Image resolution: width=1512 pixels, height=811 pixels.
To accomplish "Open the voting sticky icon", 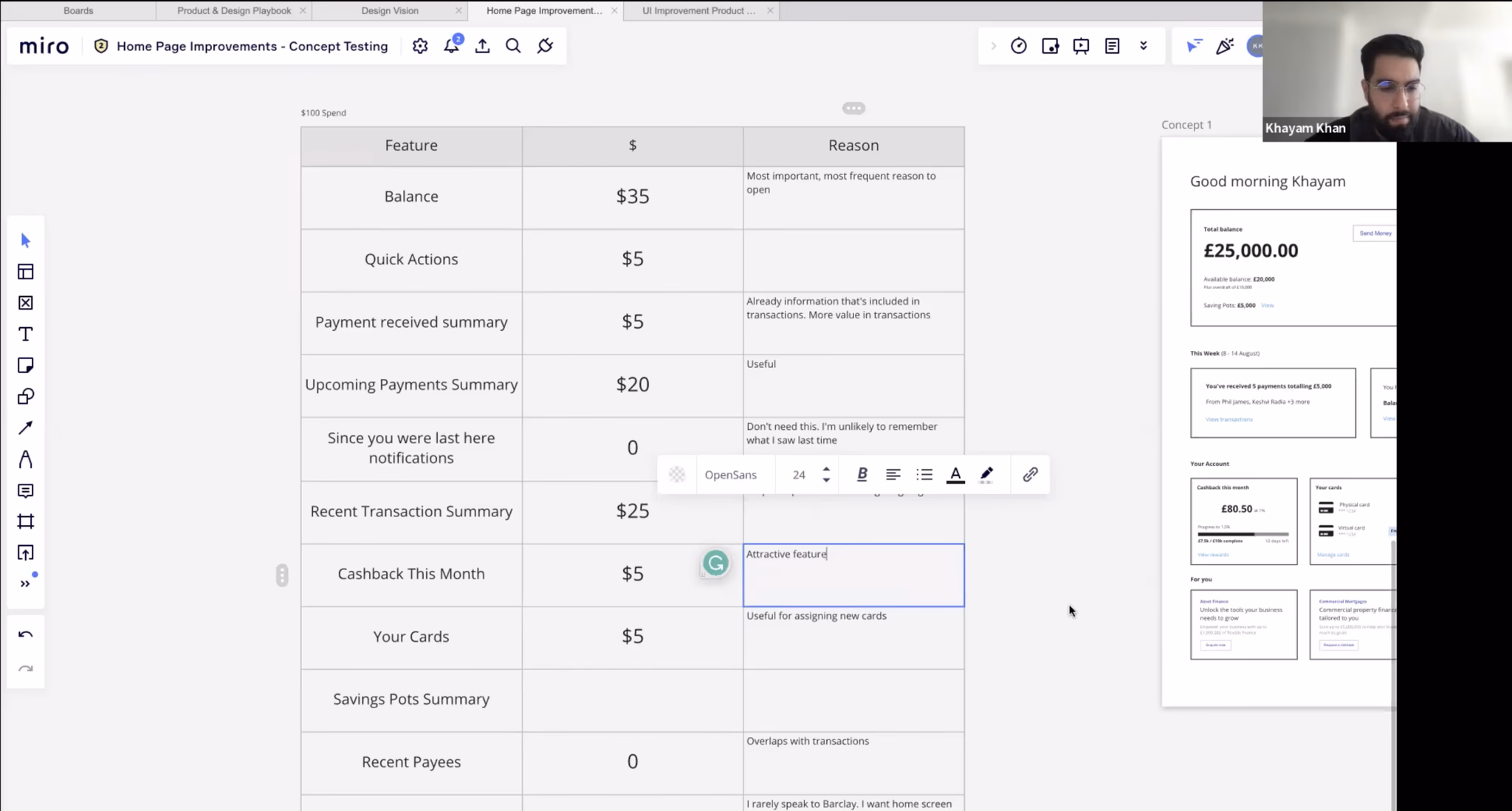I will coord(1050,46).
